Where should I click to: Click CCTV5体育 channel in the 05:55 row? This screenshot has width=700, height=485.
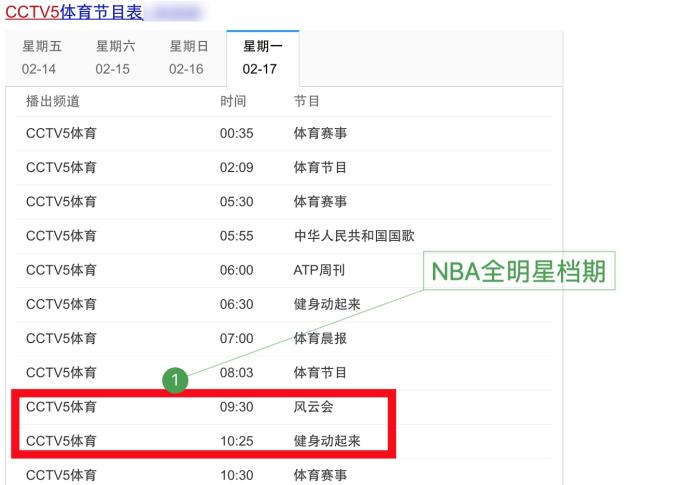pos(61,236)
